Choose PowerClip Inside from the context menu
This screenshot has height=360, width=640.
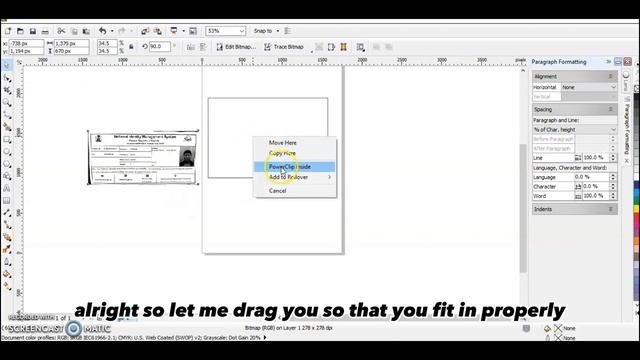pos(294,167)
